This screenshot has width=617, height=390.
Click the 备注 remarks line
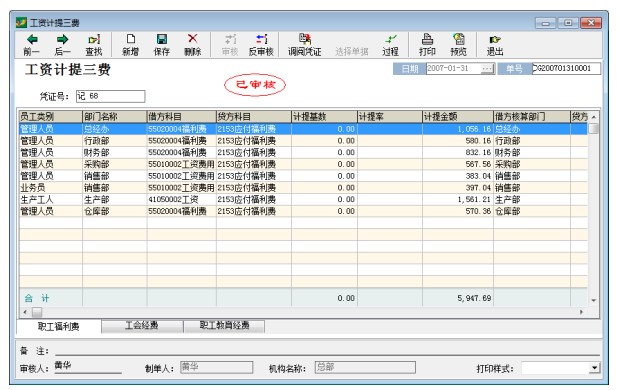pos(327,351)
